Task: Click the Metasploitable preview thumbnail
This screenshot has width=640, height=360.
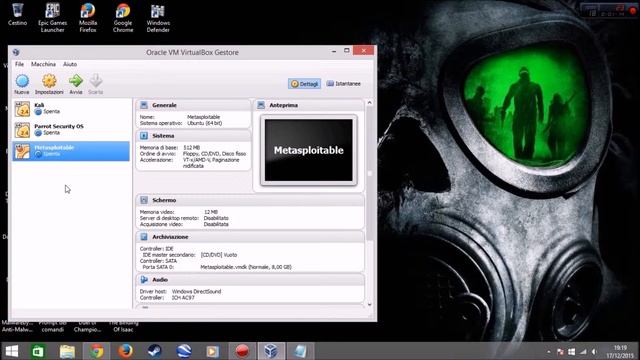Action: 309,150
